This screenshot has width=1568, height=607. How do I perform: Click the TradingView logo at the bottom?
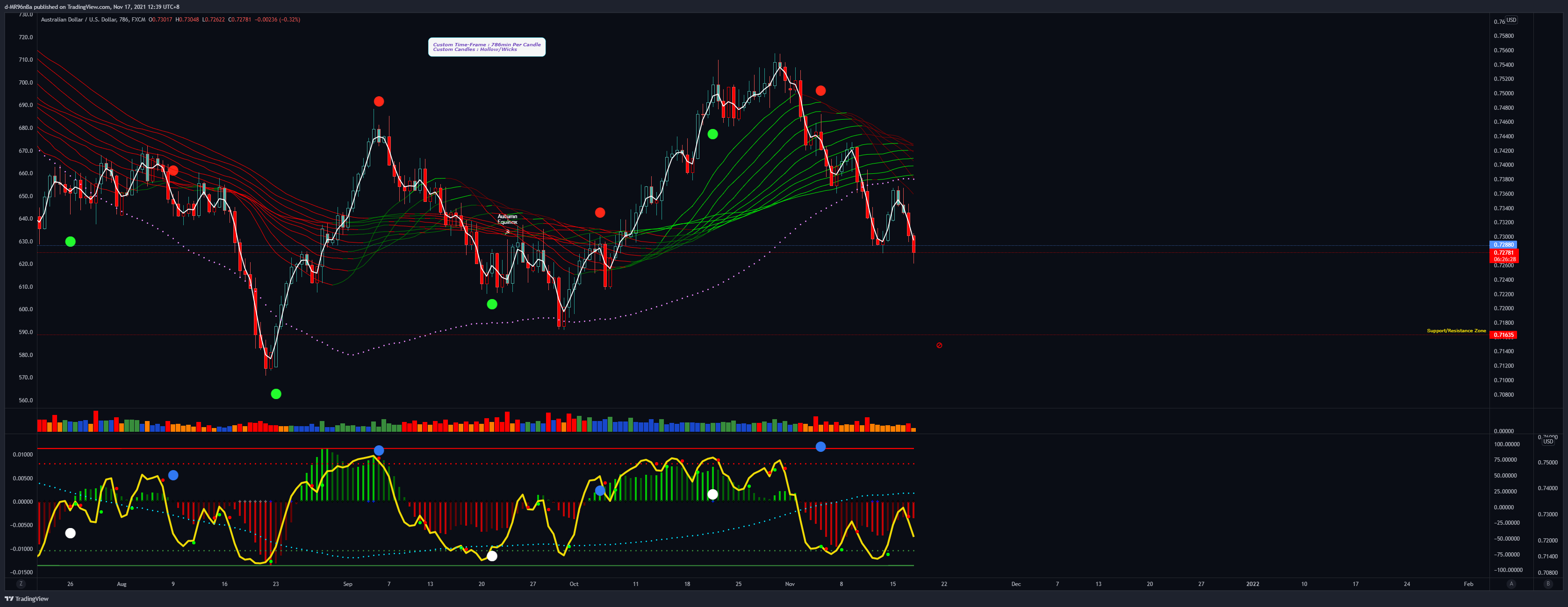27,599
